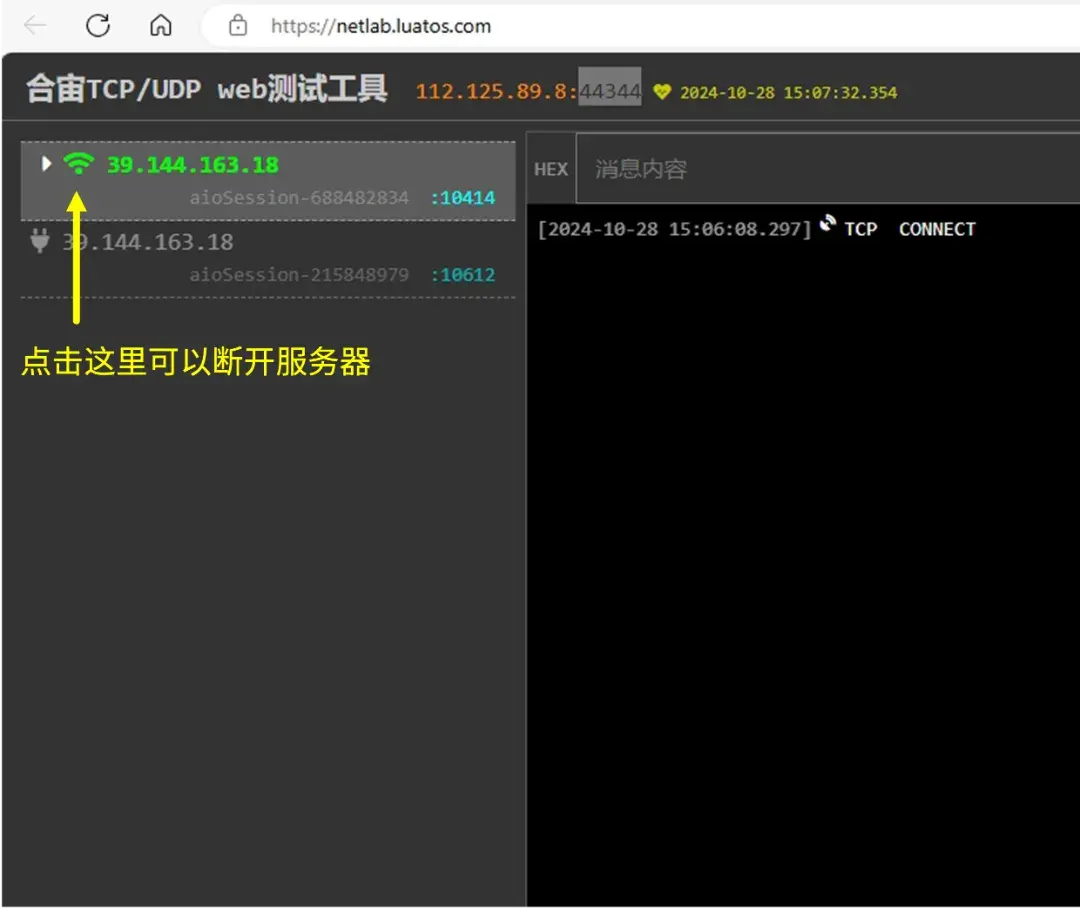
Task: Click port label :10414
Action: 463,198
